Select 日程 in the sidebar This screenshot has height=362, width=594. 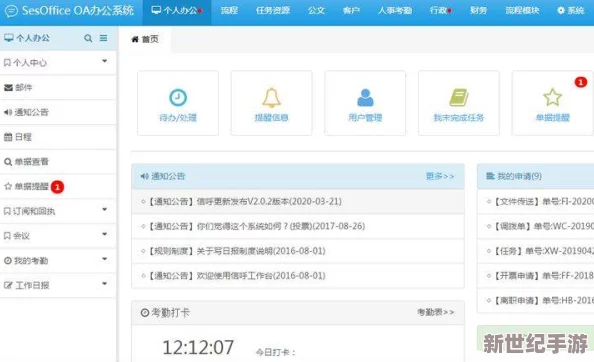[58, 137]
